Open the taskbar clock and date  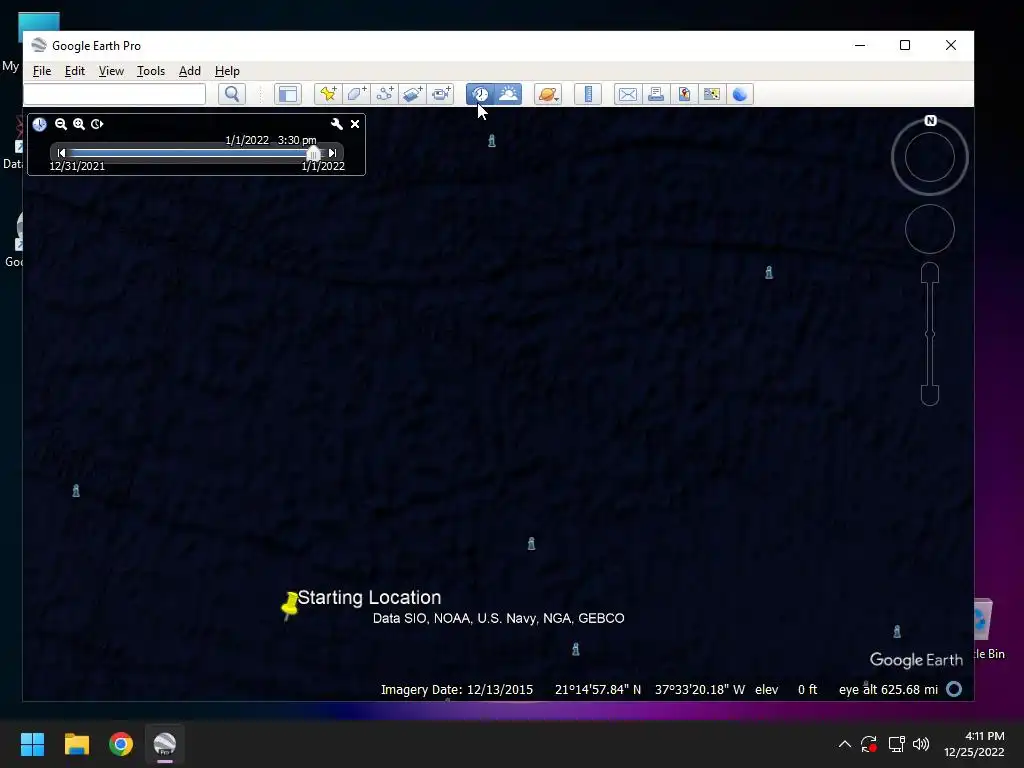(974, 744)
